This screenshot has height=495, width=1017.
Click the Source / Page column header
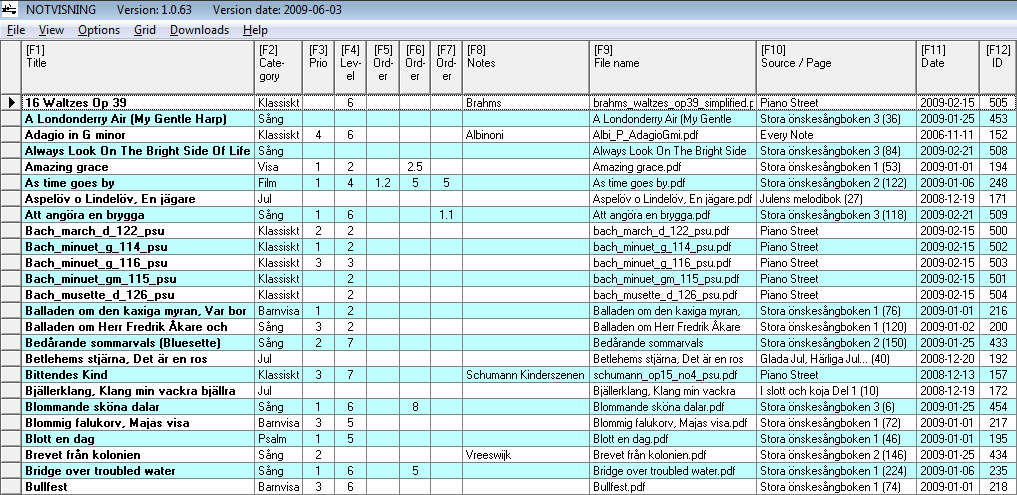(835, 64)
